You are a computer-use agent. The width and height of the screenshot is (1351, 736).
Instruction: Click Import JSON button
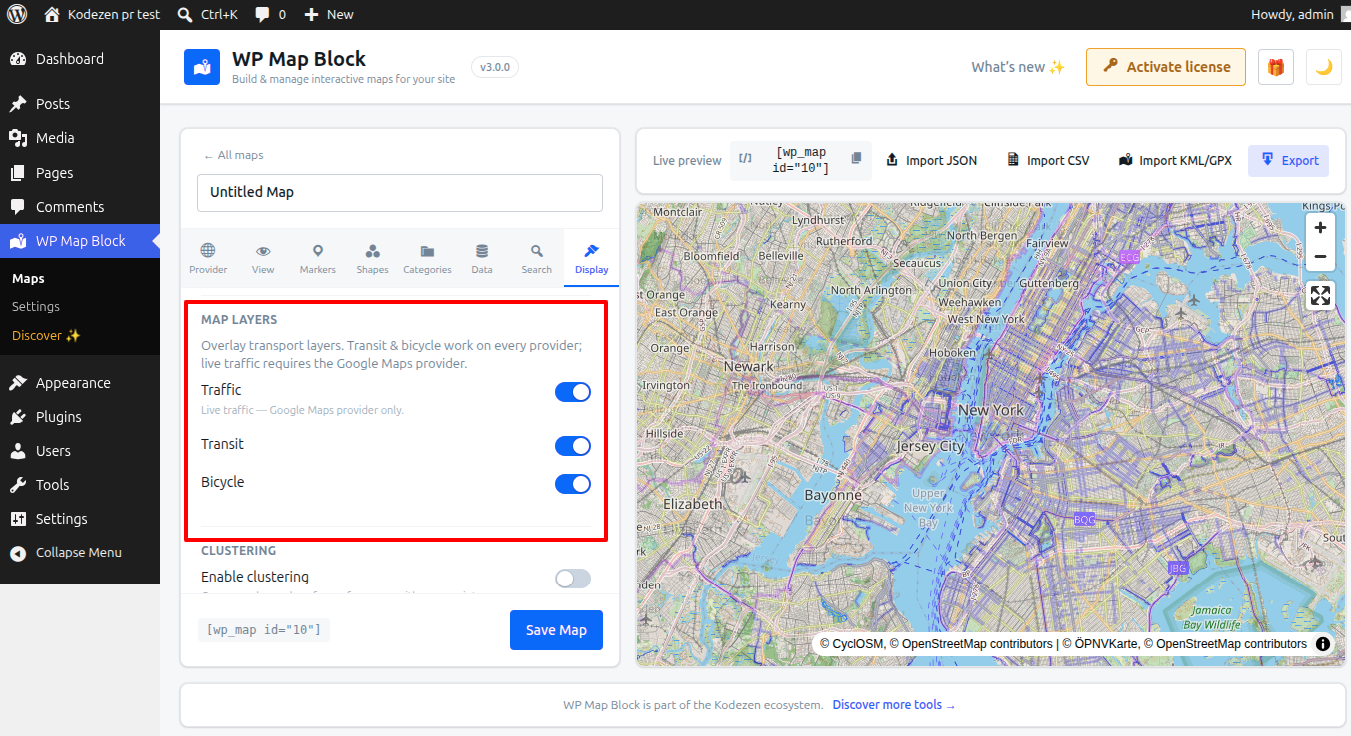pos(932,160)
